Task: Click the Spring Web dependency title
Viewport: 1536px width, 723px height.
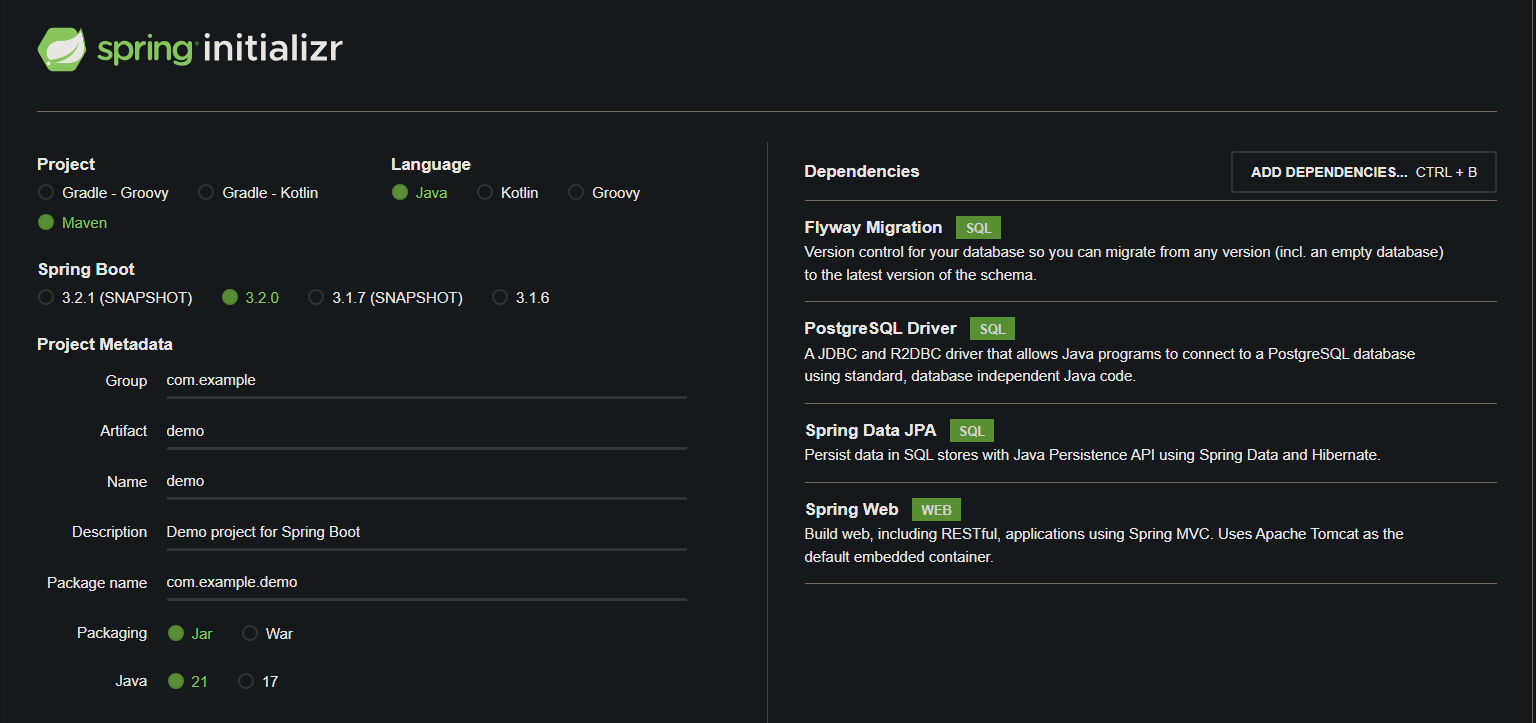Action: click(851, 510)
